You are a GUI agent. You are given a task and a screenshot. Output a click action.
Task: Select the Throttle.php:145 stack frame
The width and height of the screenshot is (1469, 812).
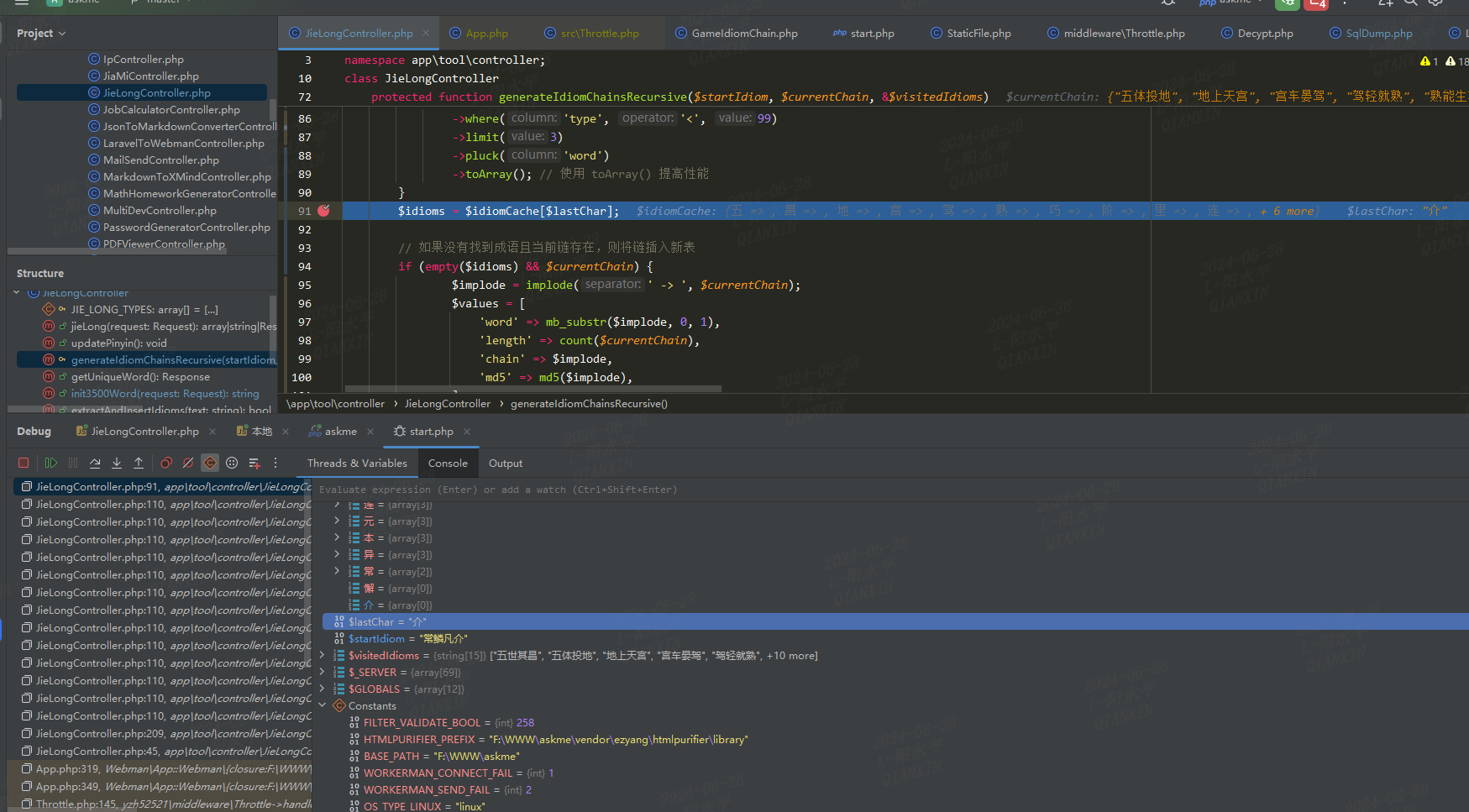click(x=163, y=804)
